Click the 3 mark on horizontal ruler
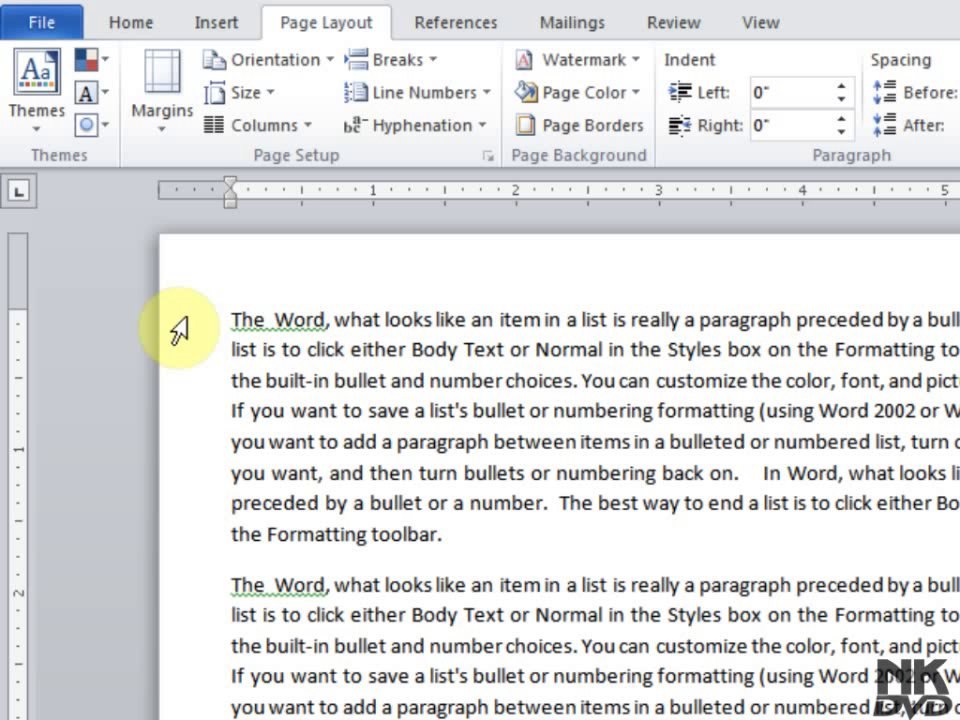The height and width of the screenshot is (720, 960). [x=659, y=190]
